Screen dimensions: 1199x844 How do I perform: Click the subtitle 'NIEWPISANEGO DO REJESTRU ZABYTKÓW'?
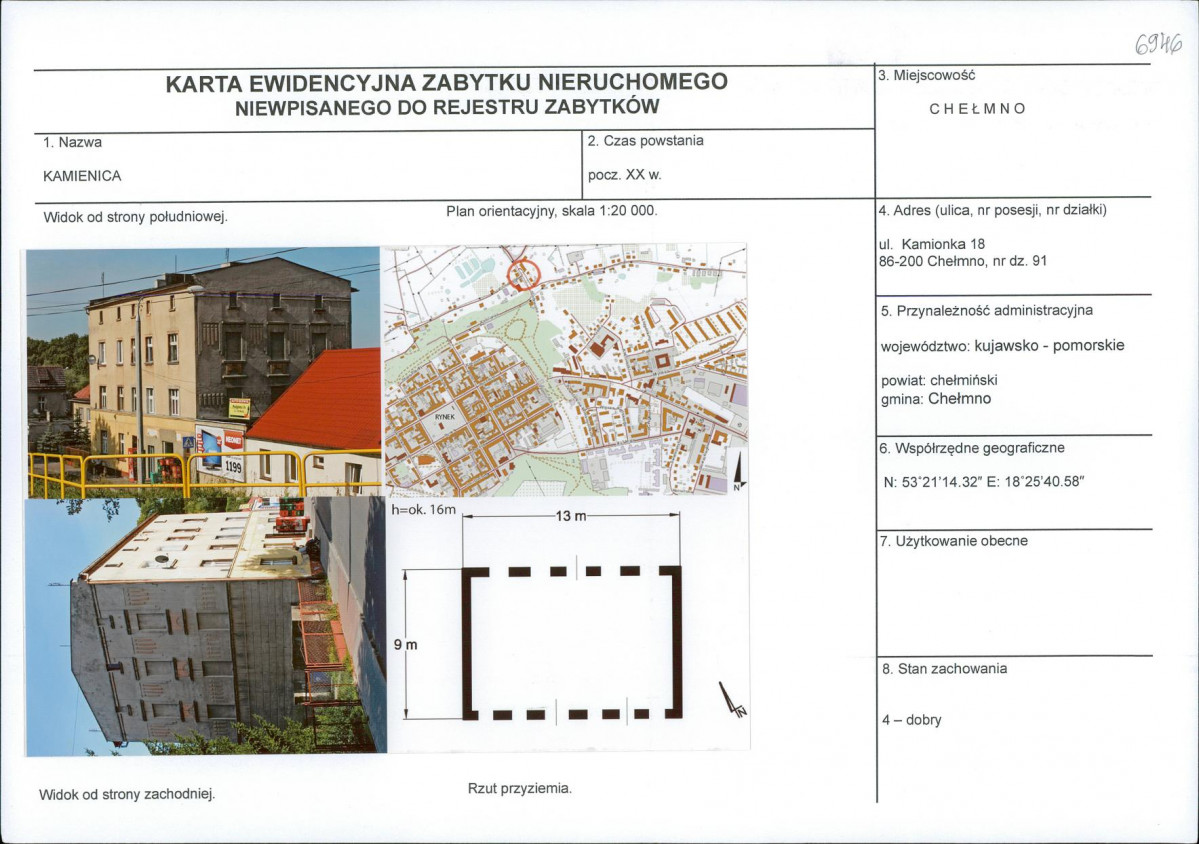coord(447,107)
